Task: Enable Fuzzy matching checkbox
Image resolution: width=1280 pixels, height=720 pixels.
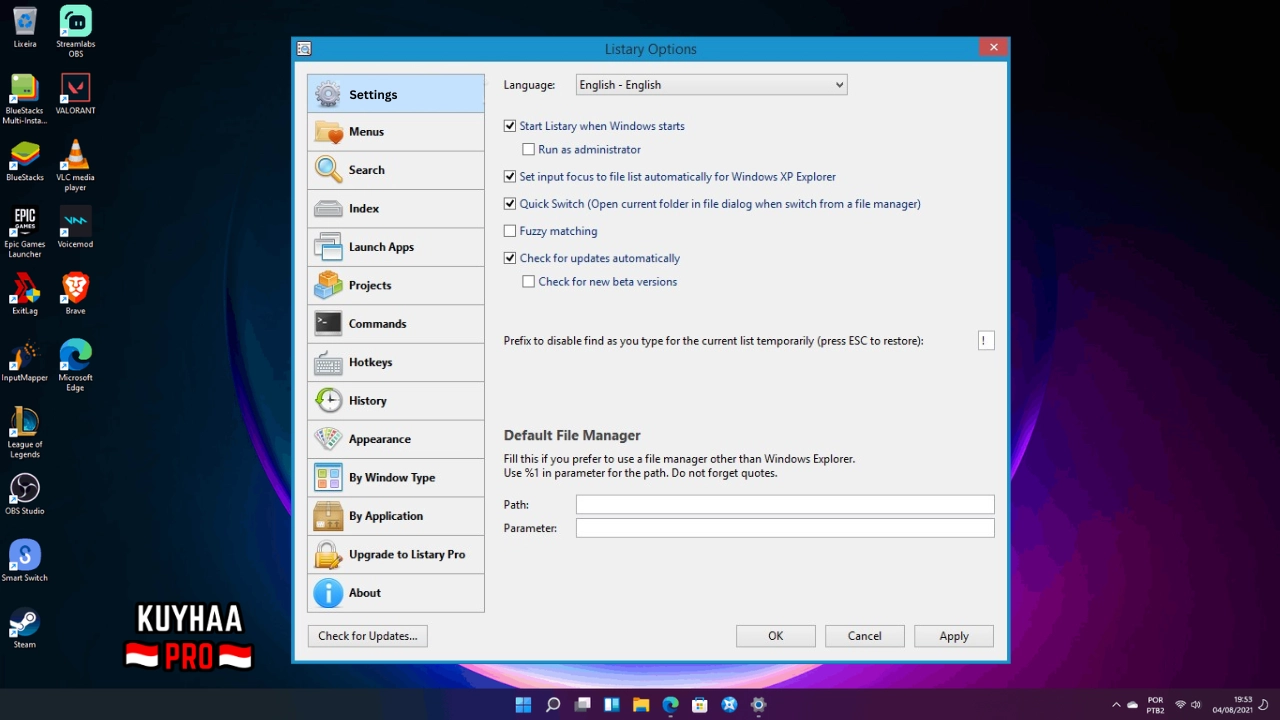Action: 510,230
